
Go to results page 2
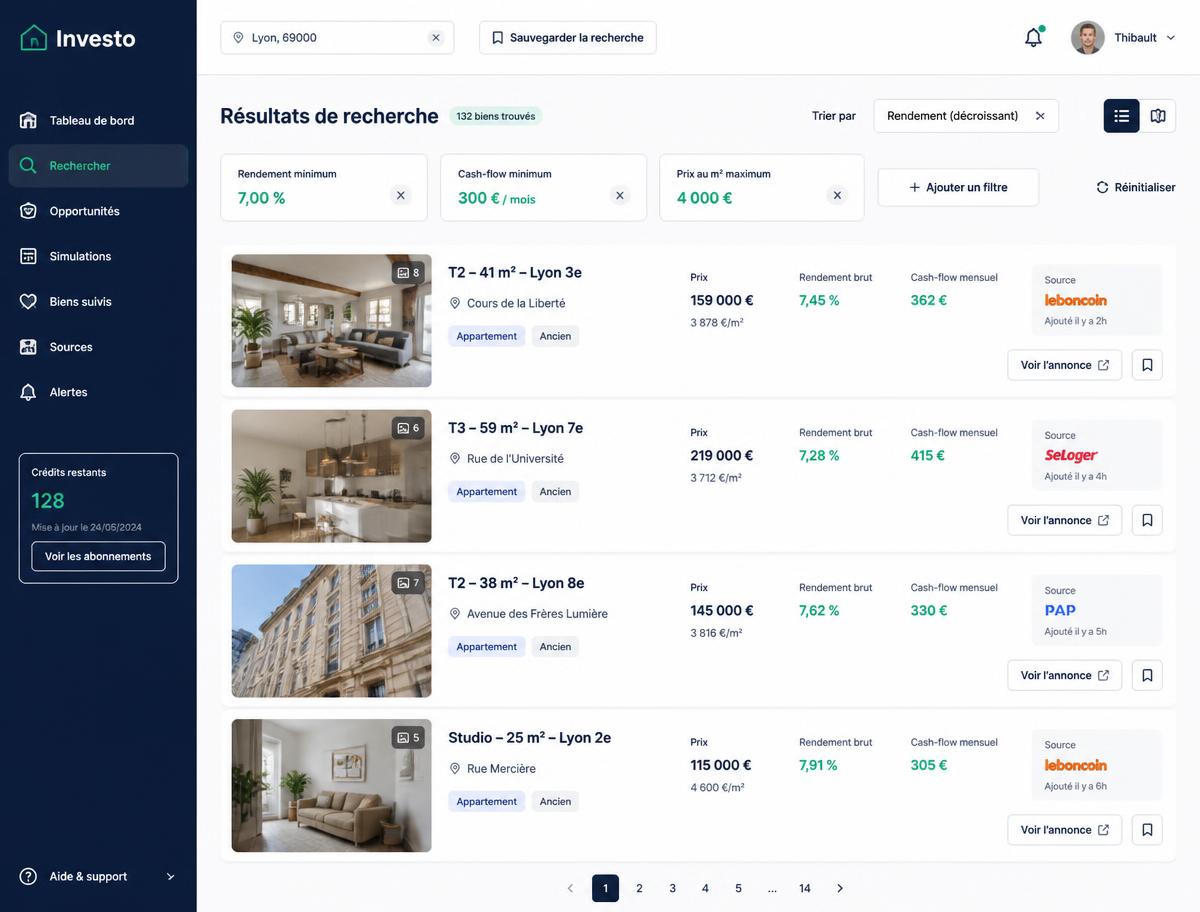pos(639,888)
